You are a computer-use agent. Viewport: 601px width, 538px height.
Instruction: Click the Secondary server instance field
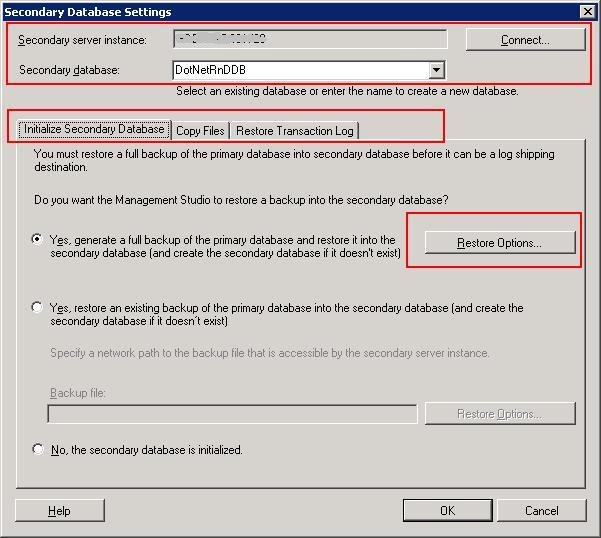pyautogui.click(x=309, y=40)
